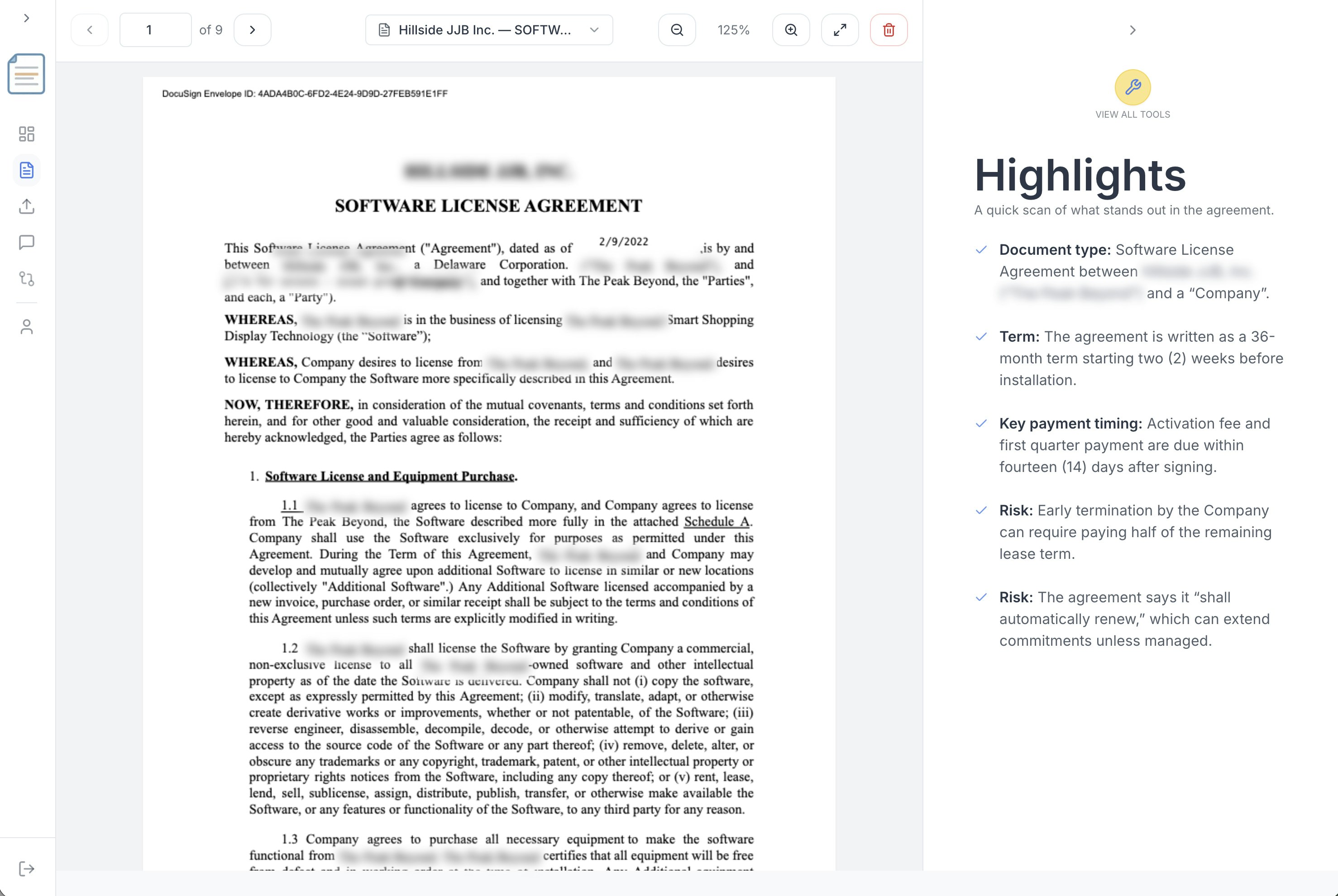Collapse the Highlights panel with its chevron
Viewport: 1338px width, 896px height.
point(1132,30)
